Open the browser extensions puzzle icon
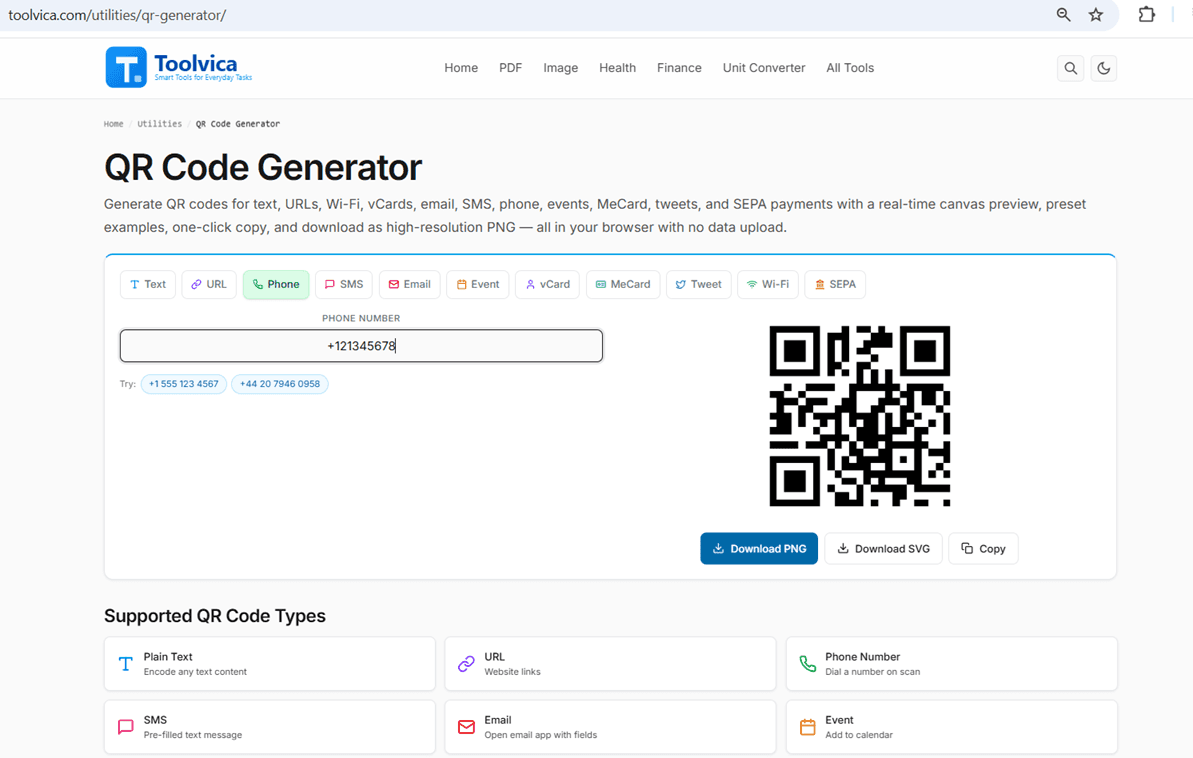Image resolution: width=1193 pixels, height=758 pixels. [x=1147, y=14]
